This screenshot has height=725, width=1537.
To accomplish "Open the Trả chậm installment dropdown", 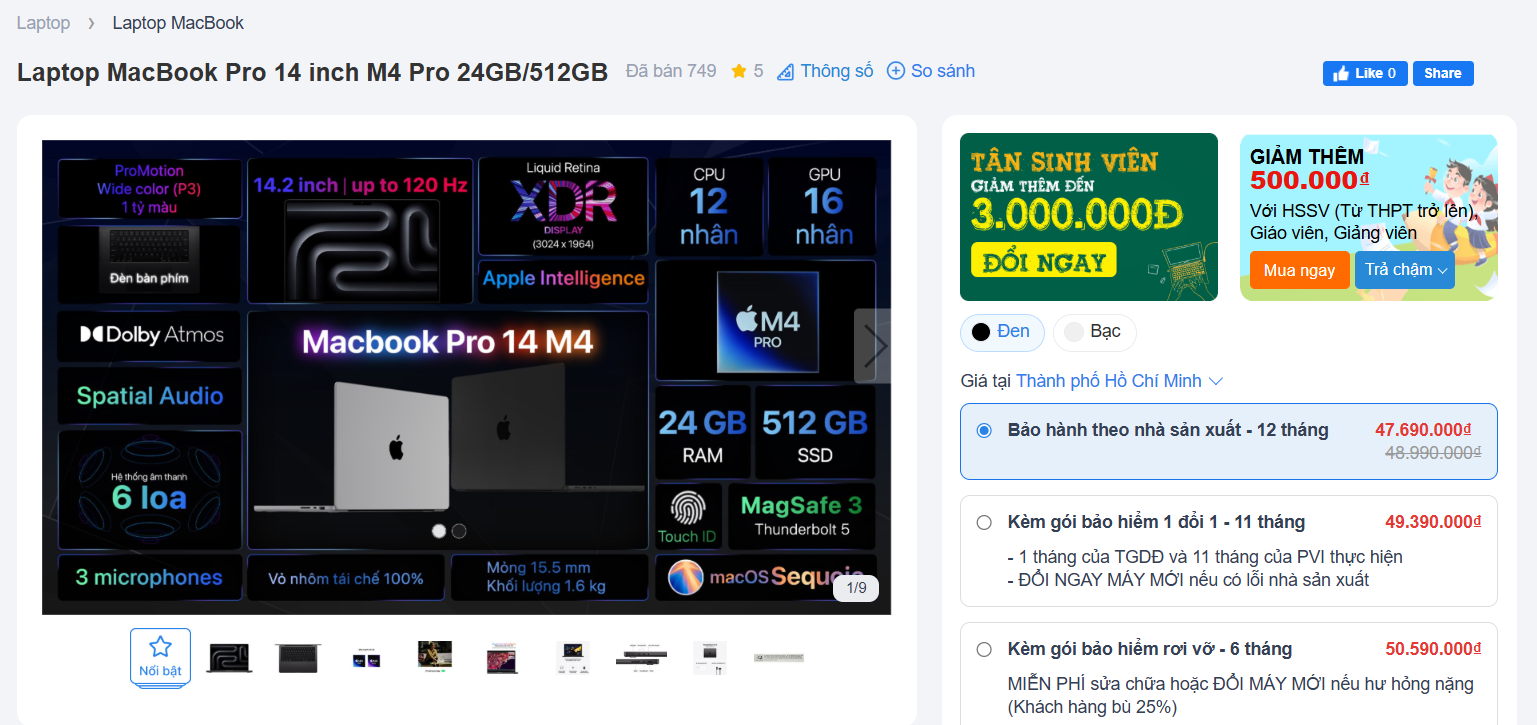I will 1404,270.
